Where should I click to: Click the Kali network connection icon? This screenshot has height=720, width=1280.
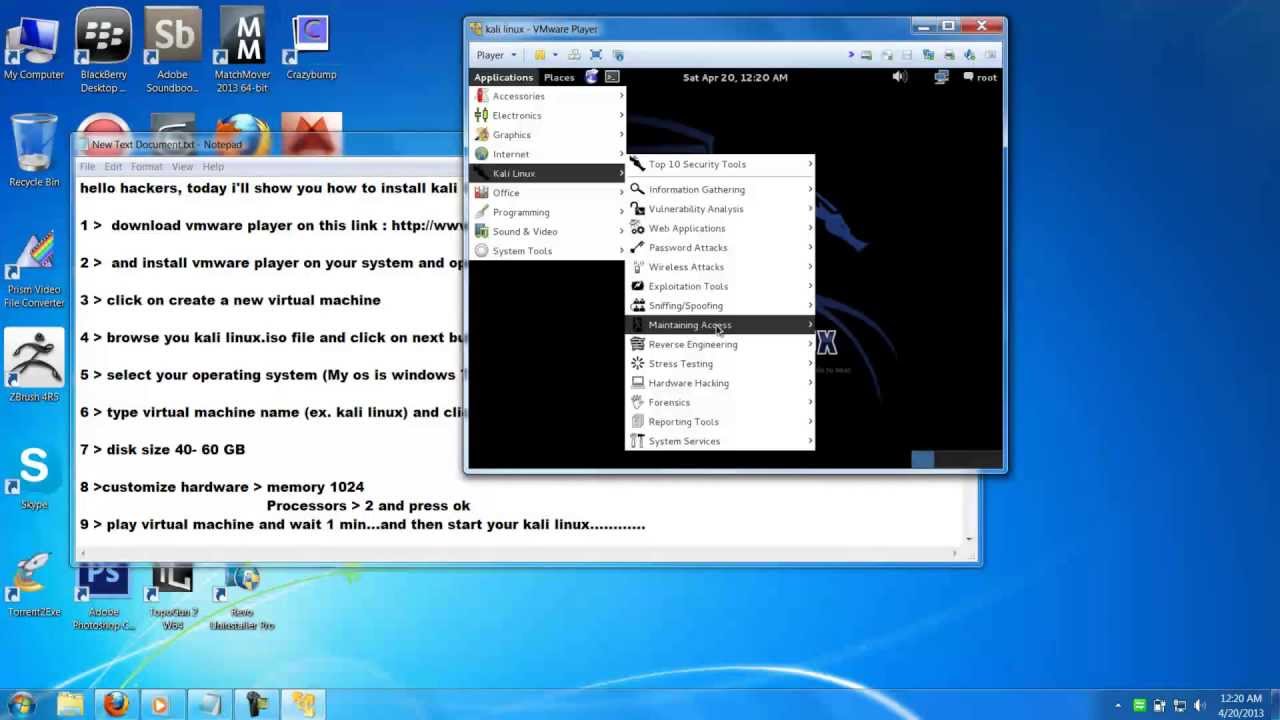point(941,77)
